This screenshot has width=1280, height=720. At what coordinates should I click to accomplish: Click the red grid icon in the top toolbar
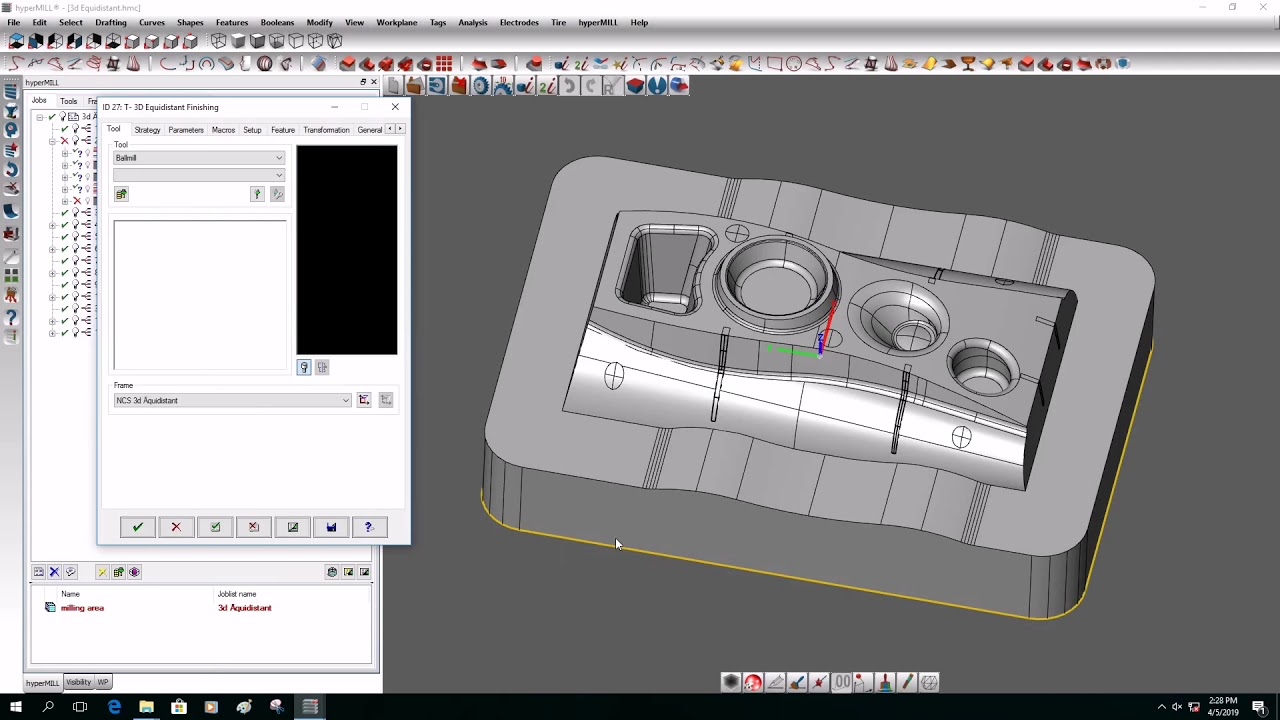tap(444, 64)
